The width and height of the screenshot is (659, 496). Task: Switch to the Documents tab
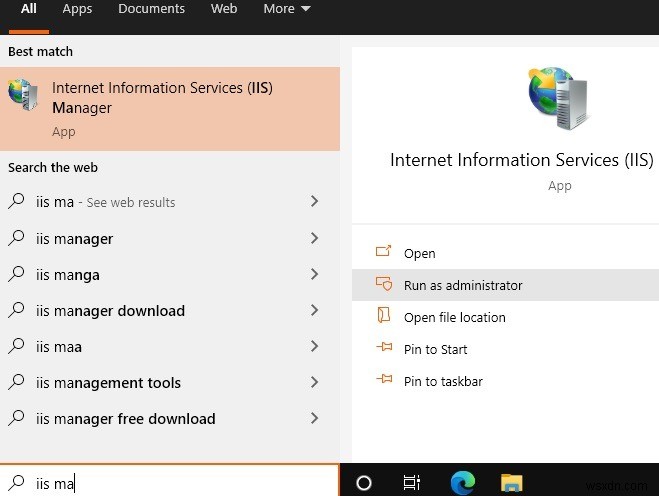(x=151, y=8)
